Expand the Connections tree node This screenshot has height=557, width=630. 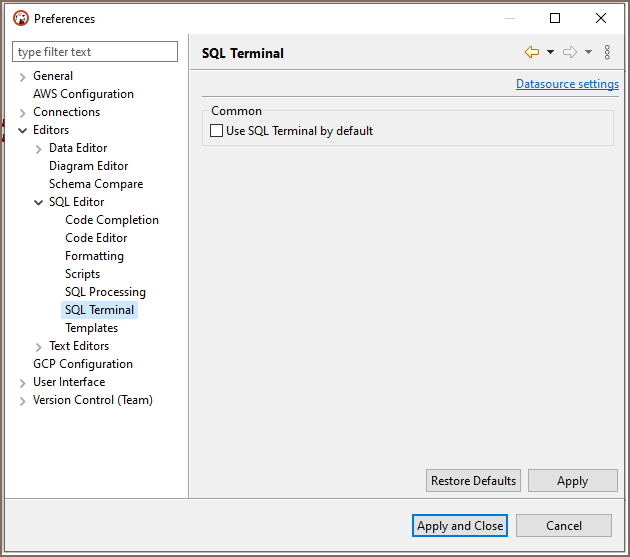tap(22, 113)
